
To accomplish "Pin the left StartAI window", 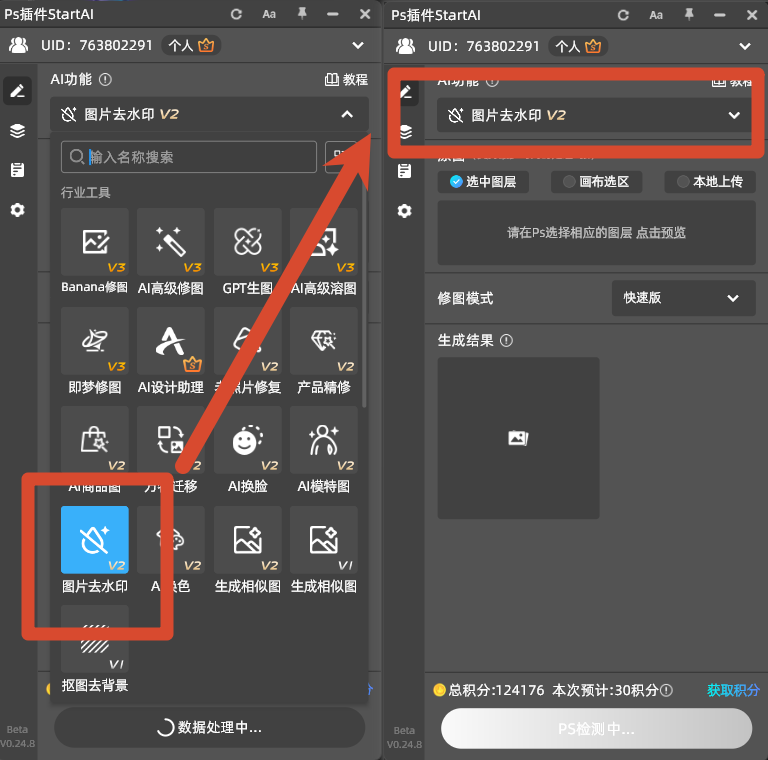I will pos(302,14).
